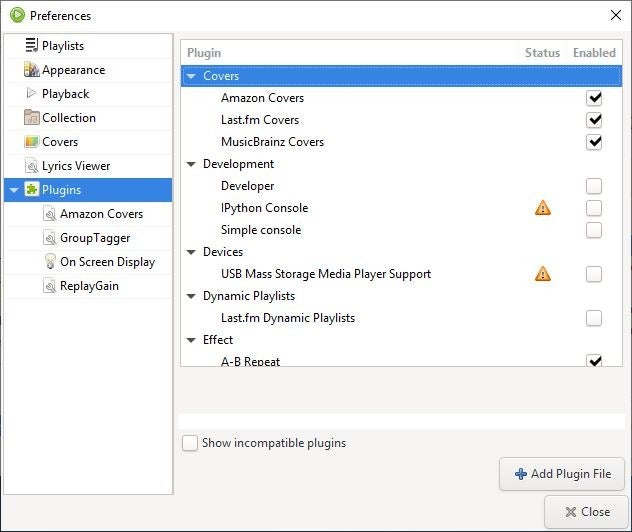Click the IPython Console warning icon
This screenshot has height=532, width=632.
coord(543,208)
